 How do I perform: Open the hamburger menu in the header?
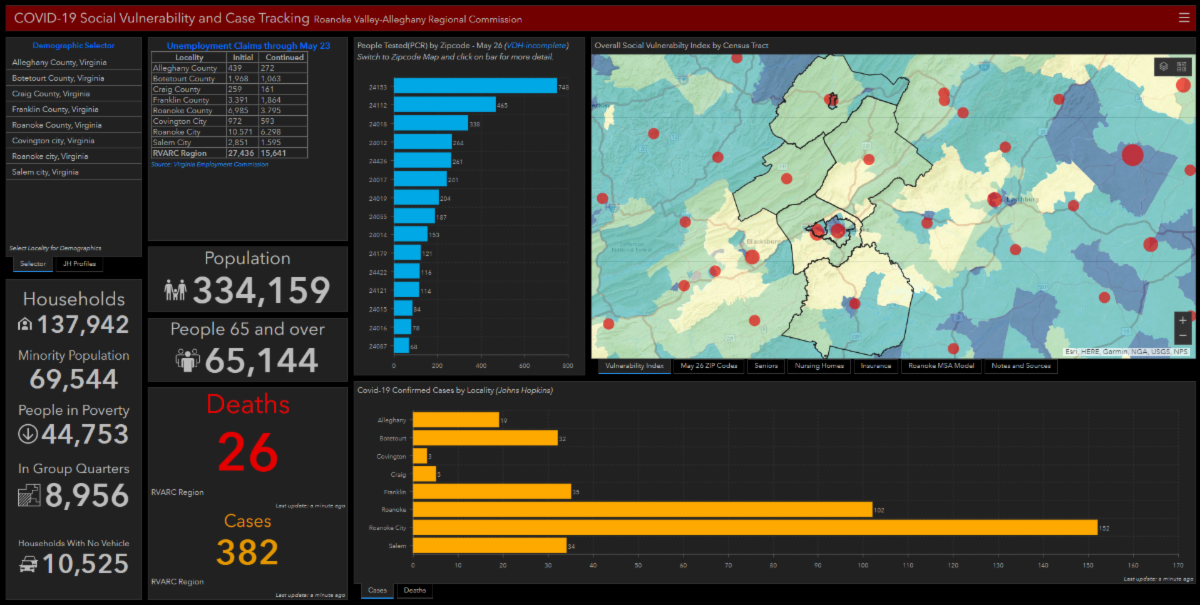coord(1184,18)
